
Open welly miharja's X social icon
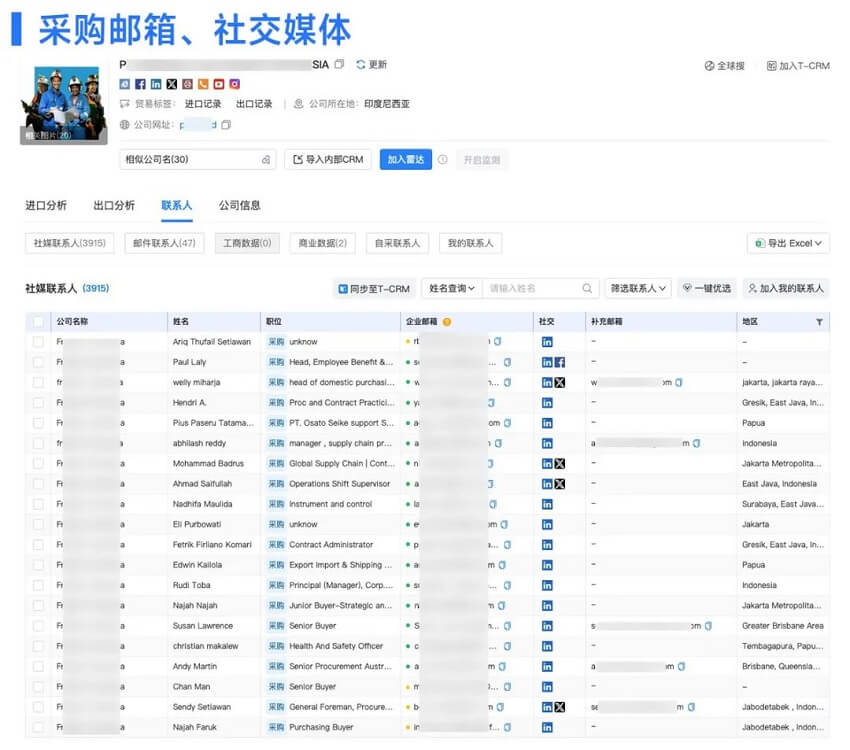click(x=560, y=382)
